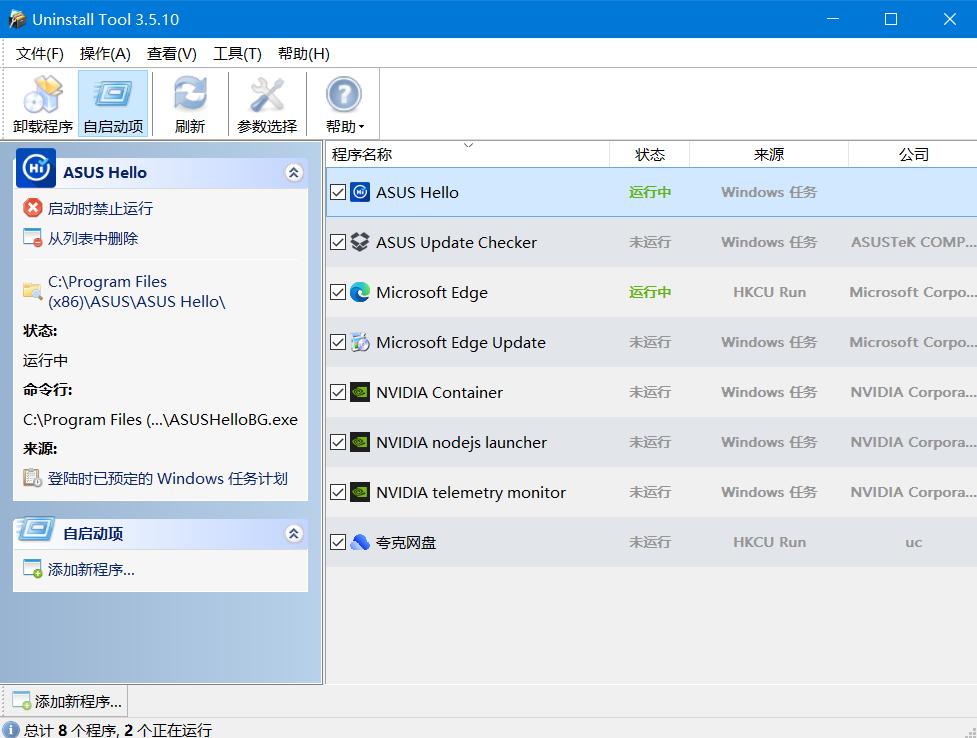
Task: Disable NVIDIA telemetry monitor via its checkbox
Action: tap(337, 492)
